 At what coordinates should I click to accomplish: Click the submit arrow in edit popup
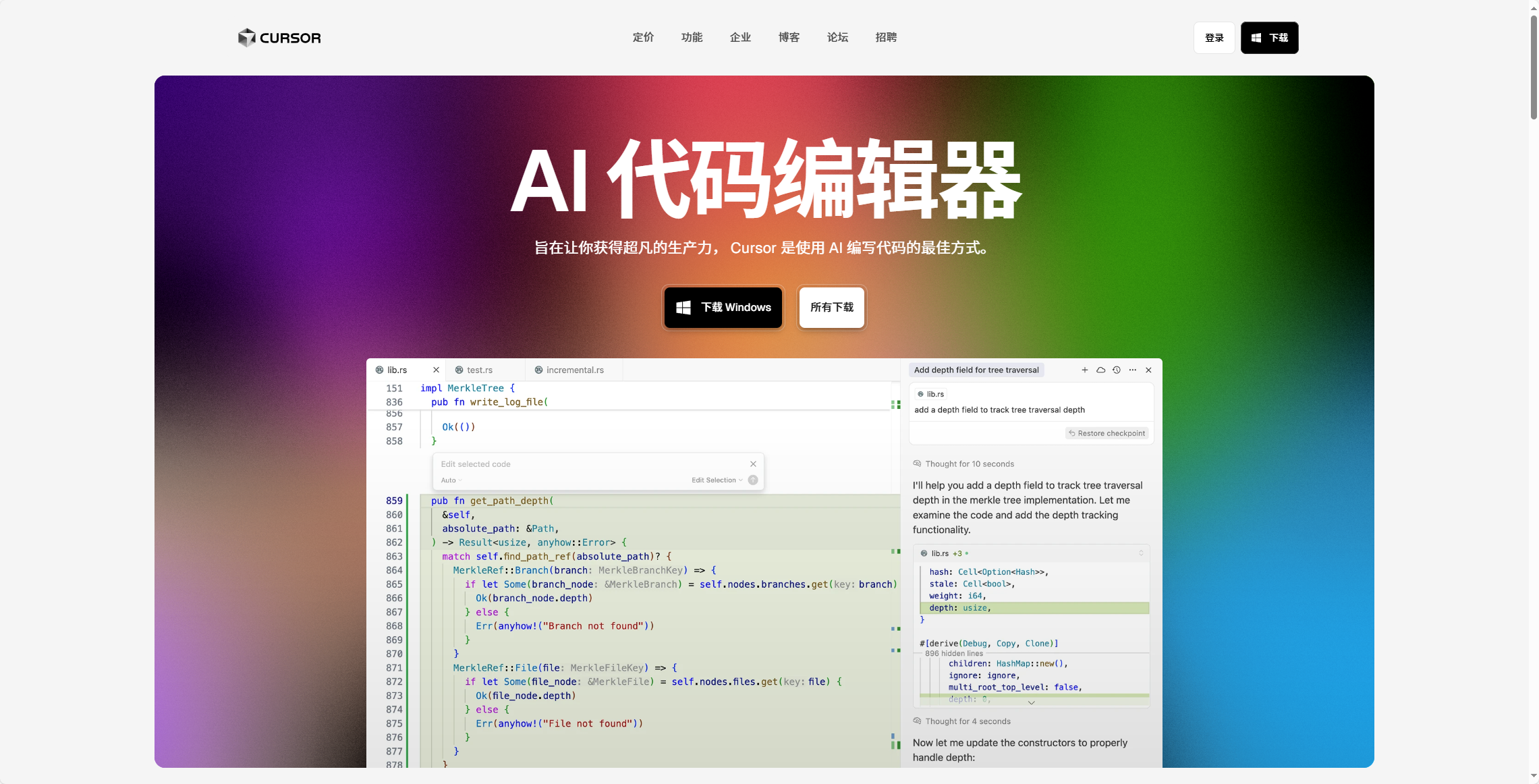click(753, 480)
